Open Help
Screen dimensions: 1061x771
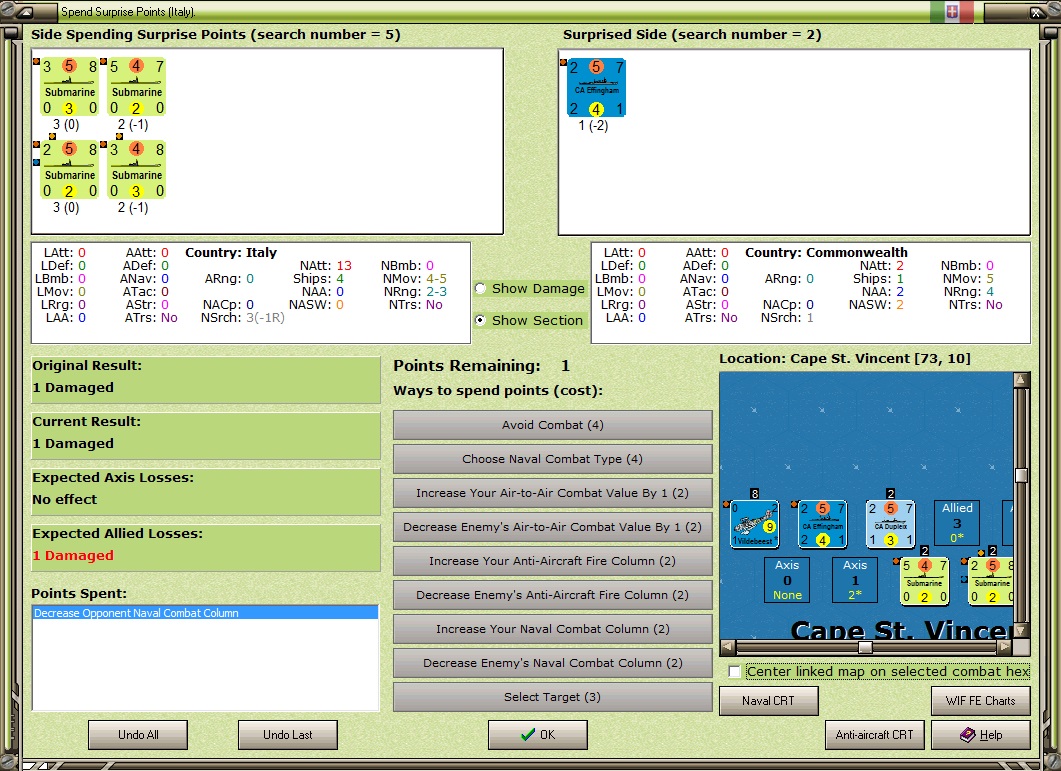(980, 734)
